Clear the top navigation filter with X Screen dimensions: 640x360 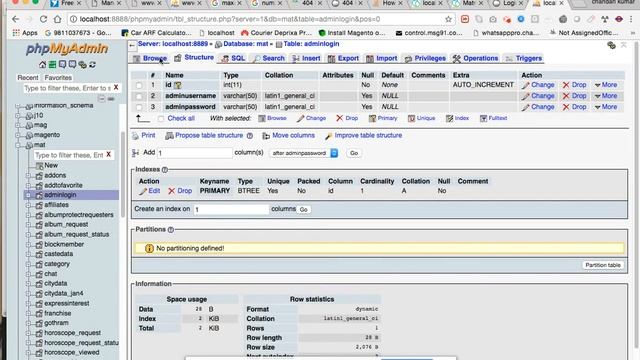tap(116, 87)
